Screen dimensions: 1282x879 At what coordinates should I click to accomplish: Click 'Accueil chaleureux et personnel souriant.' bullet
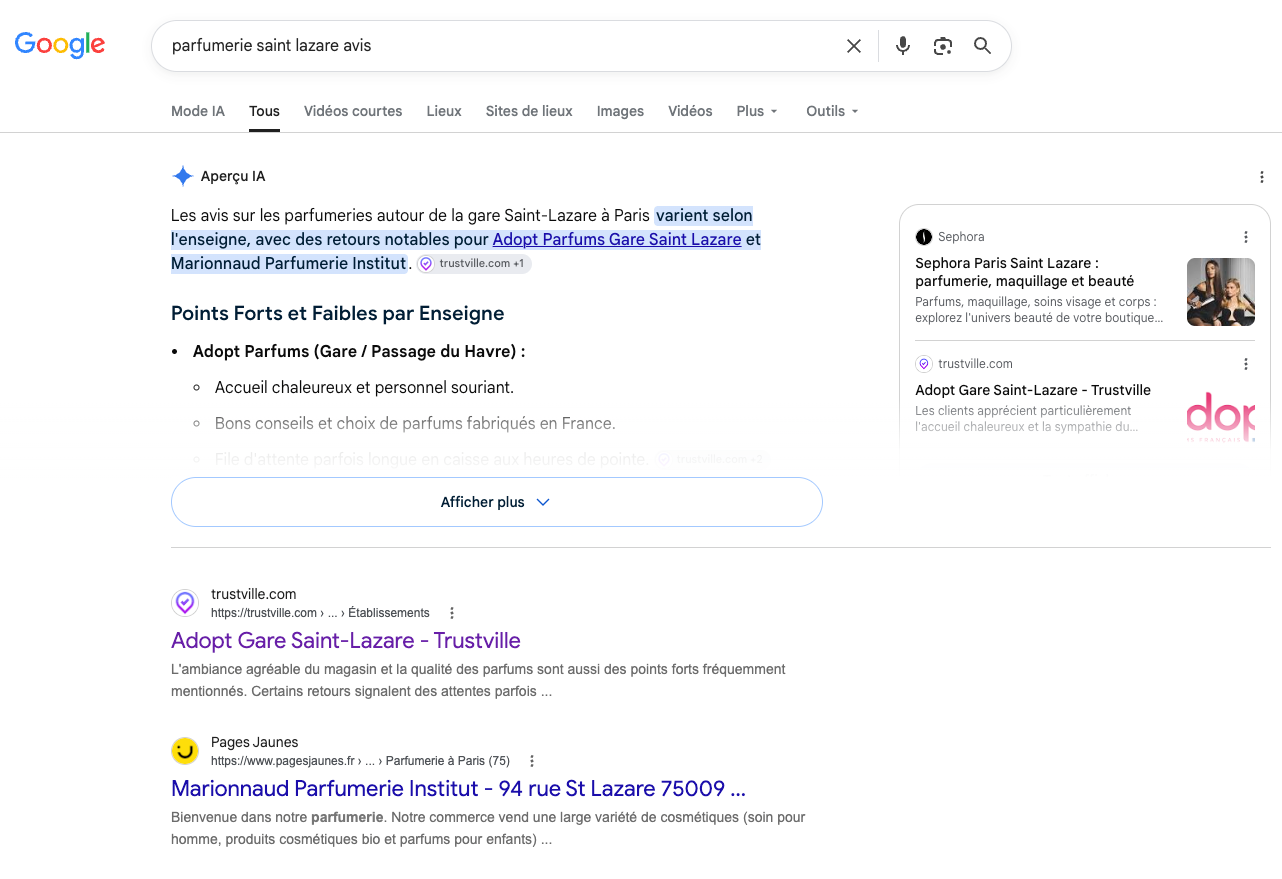364,387
